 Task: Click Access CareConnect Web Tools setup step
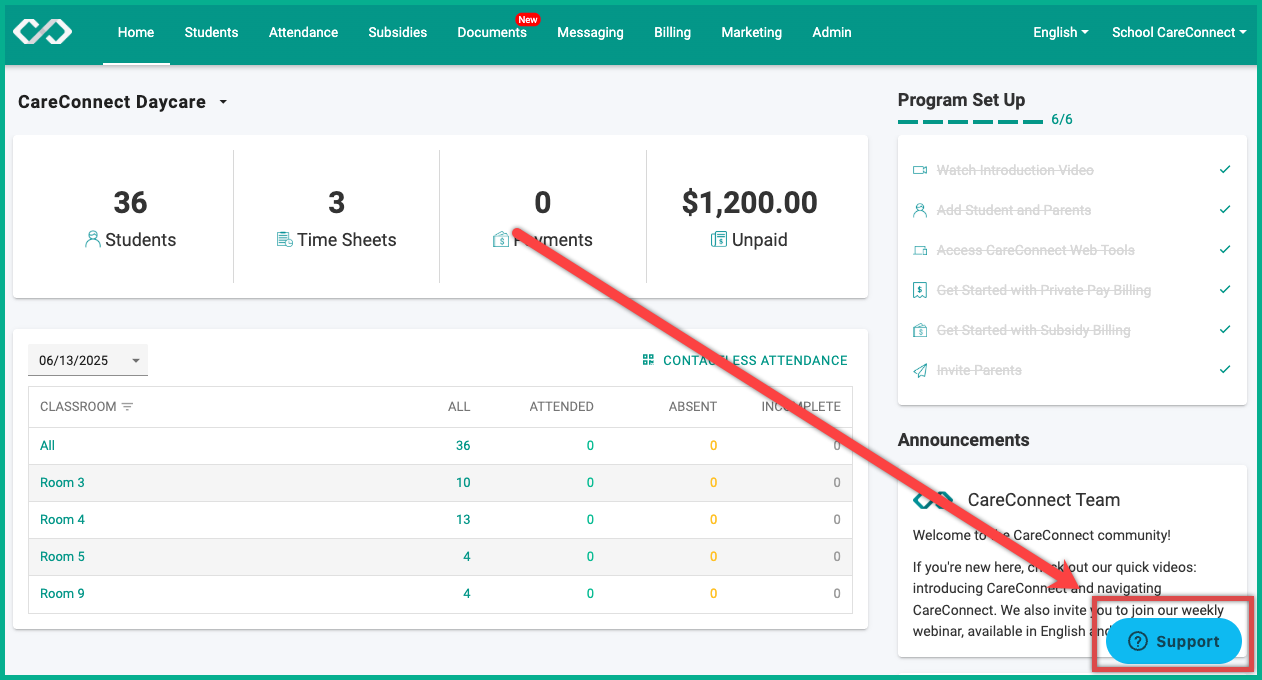(x=1036, y=250)
